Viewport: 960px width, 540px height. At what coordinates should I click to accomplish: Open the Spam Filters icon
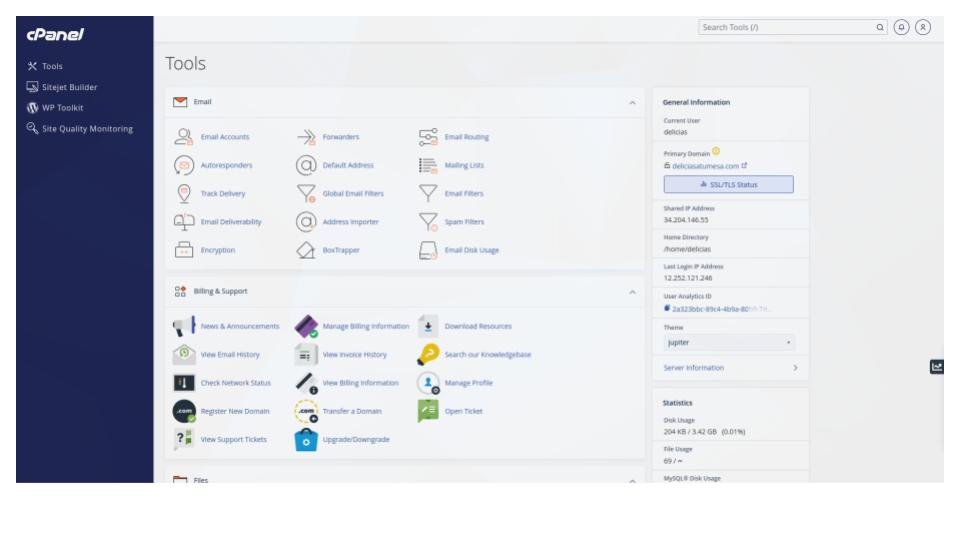428,222
